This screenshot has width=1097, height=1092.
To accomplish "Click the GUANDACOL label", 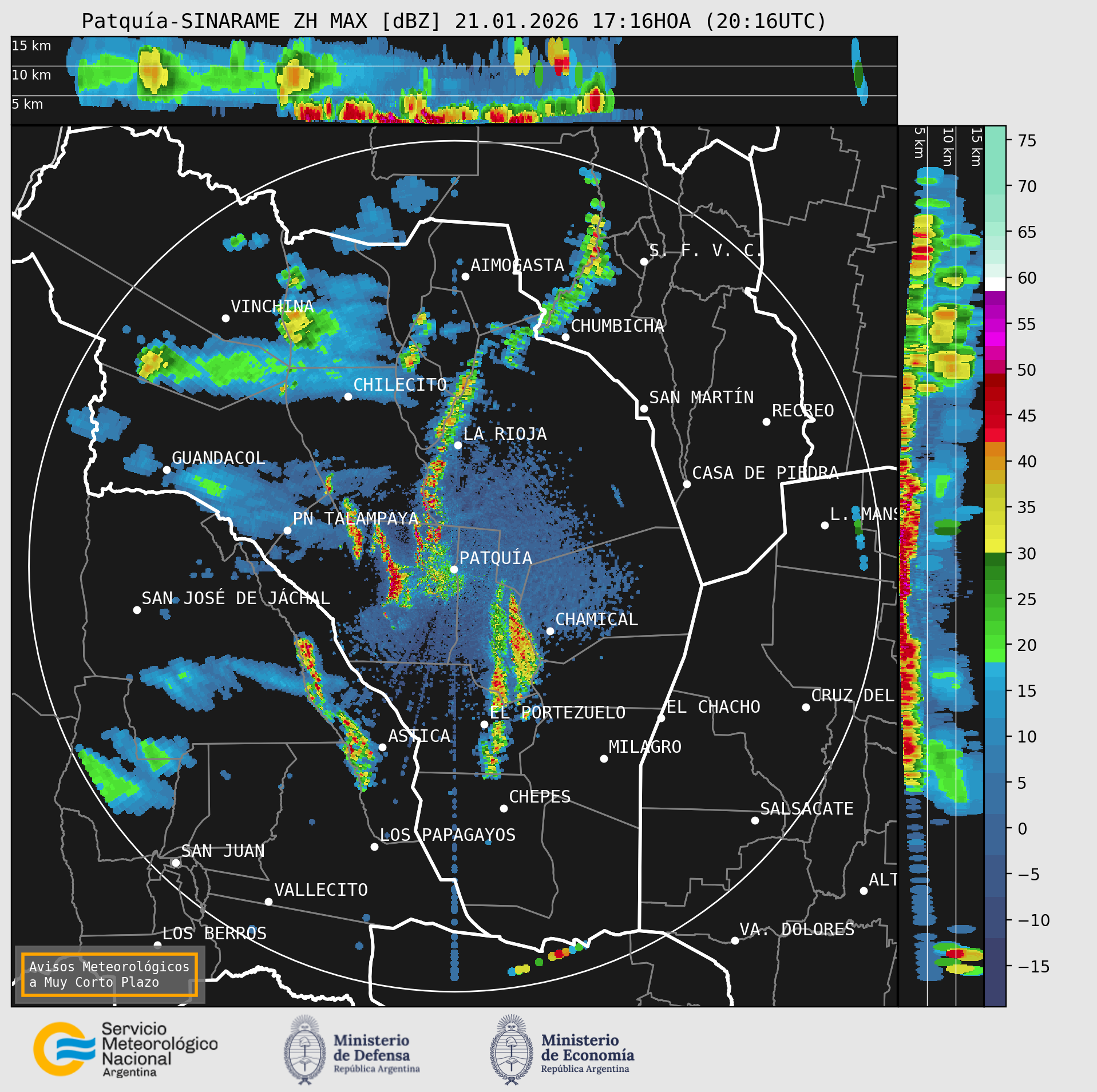I will point(218,458).
